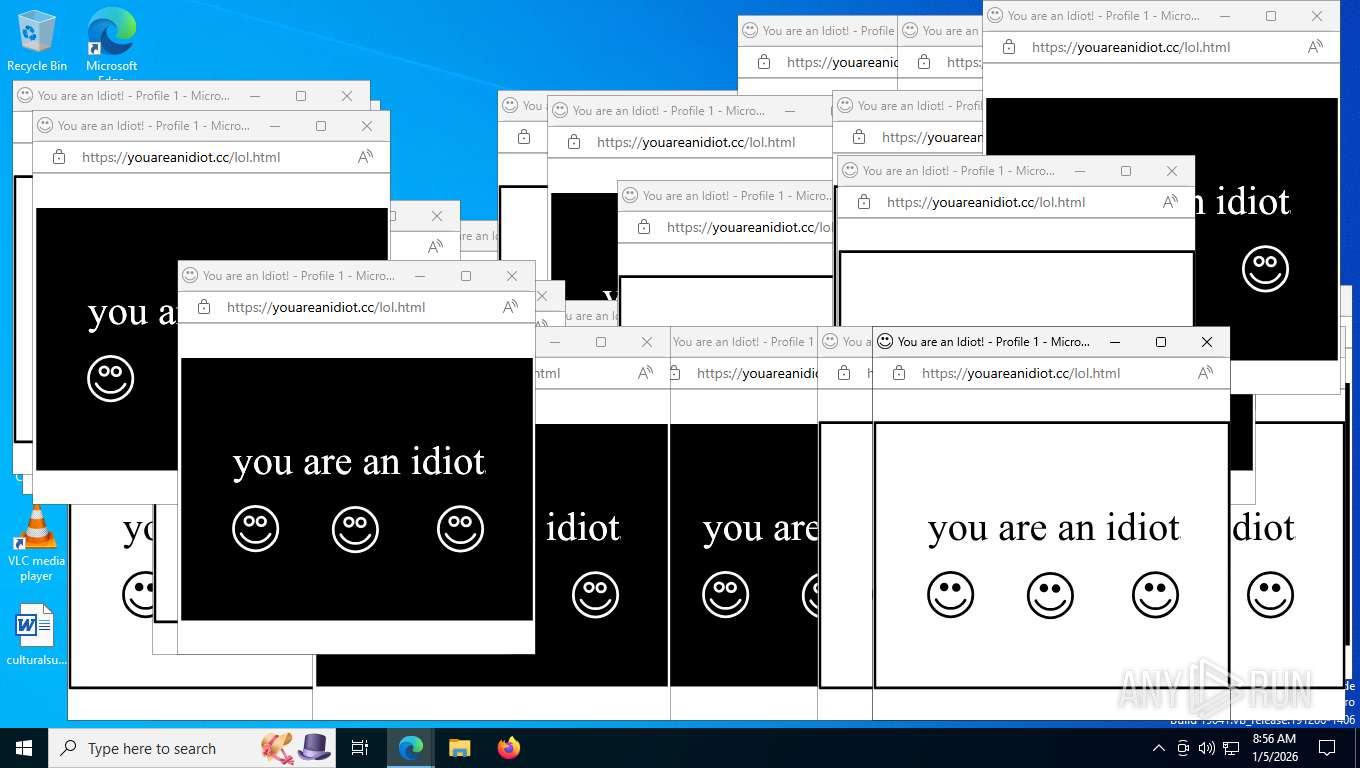
Task: Select the URL in the black three-smiley window
Action: tap(326, 307)
